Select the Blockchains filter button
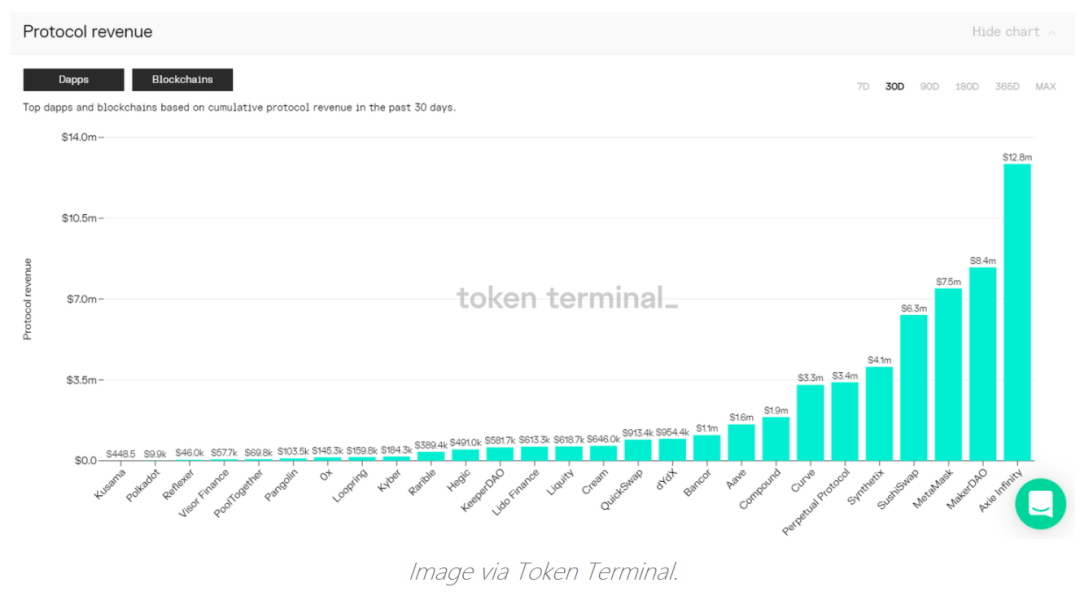The image size is (1080, 596). [182, 80]
